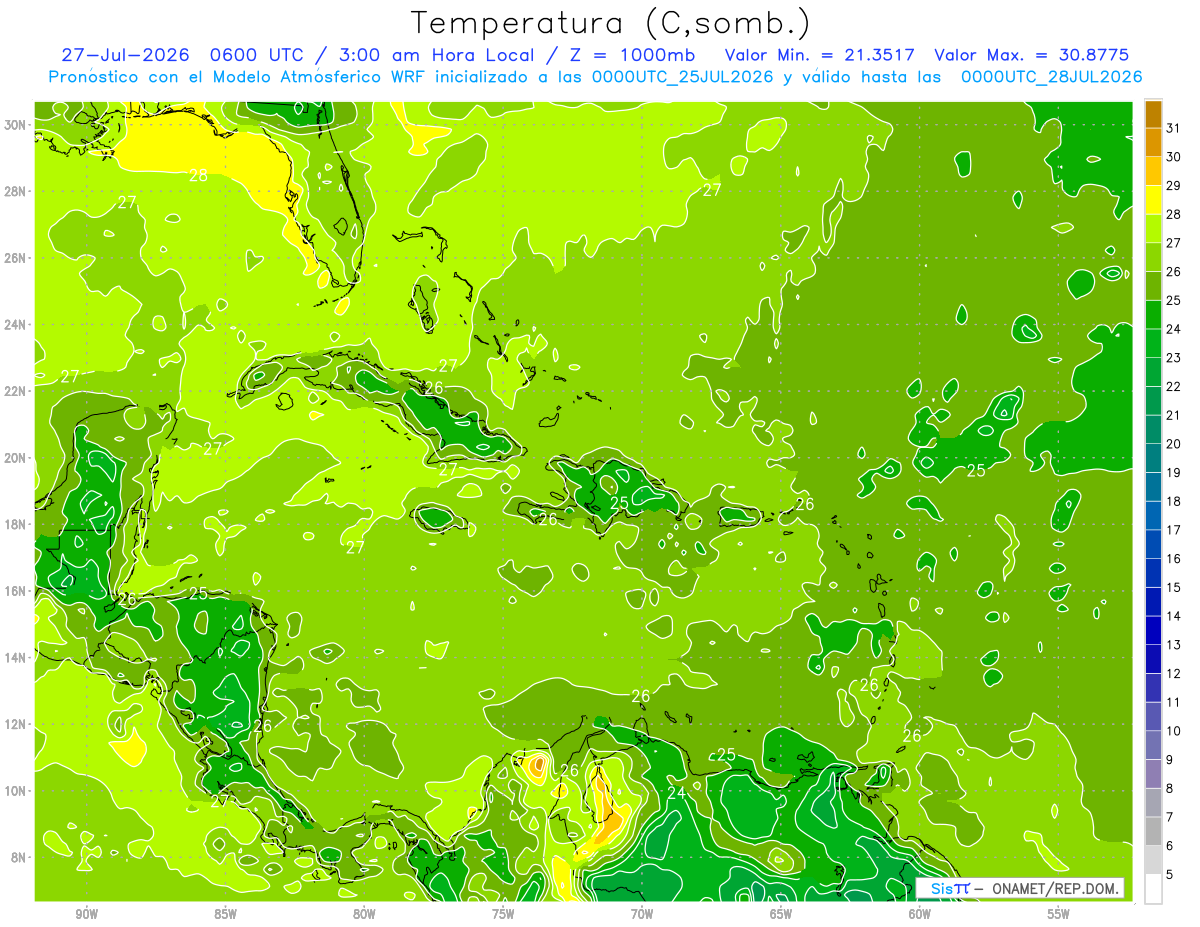Click the 75W longitude axis label
Viewport: 1200px width, 927px height.
[503, 914]
